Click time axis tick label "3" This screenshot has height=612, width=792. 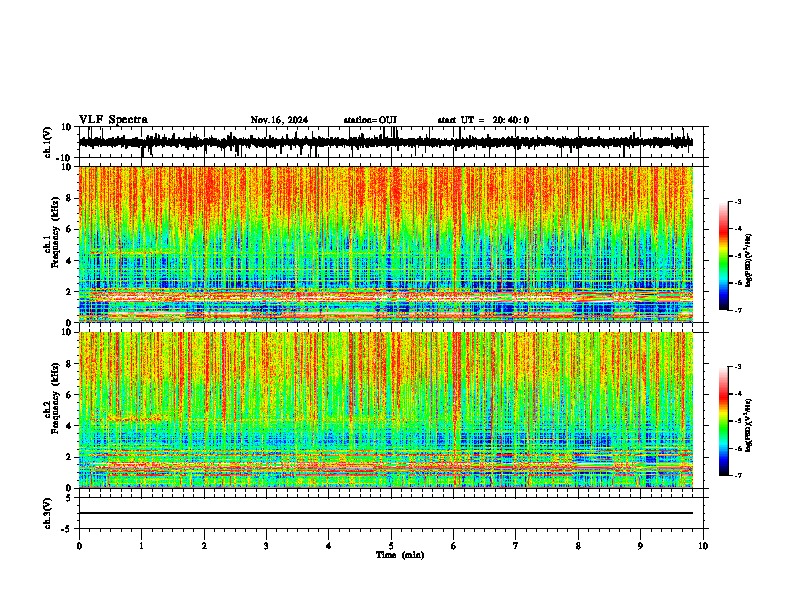click(266, 546)
